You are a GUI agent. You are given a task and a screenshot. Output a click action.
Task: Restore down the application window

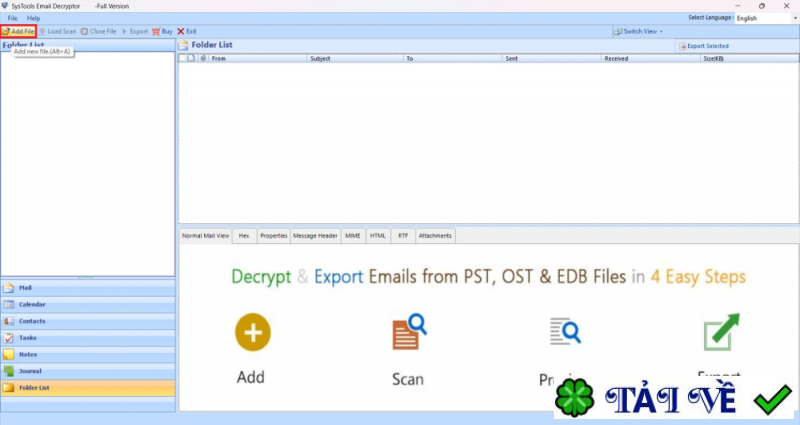(762, 6)
